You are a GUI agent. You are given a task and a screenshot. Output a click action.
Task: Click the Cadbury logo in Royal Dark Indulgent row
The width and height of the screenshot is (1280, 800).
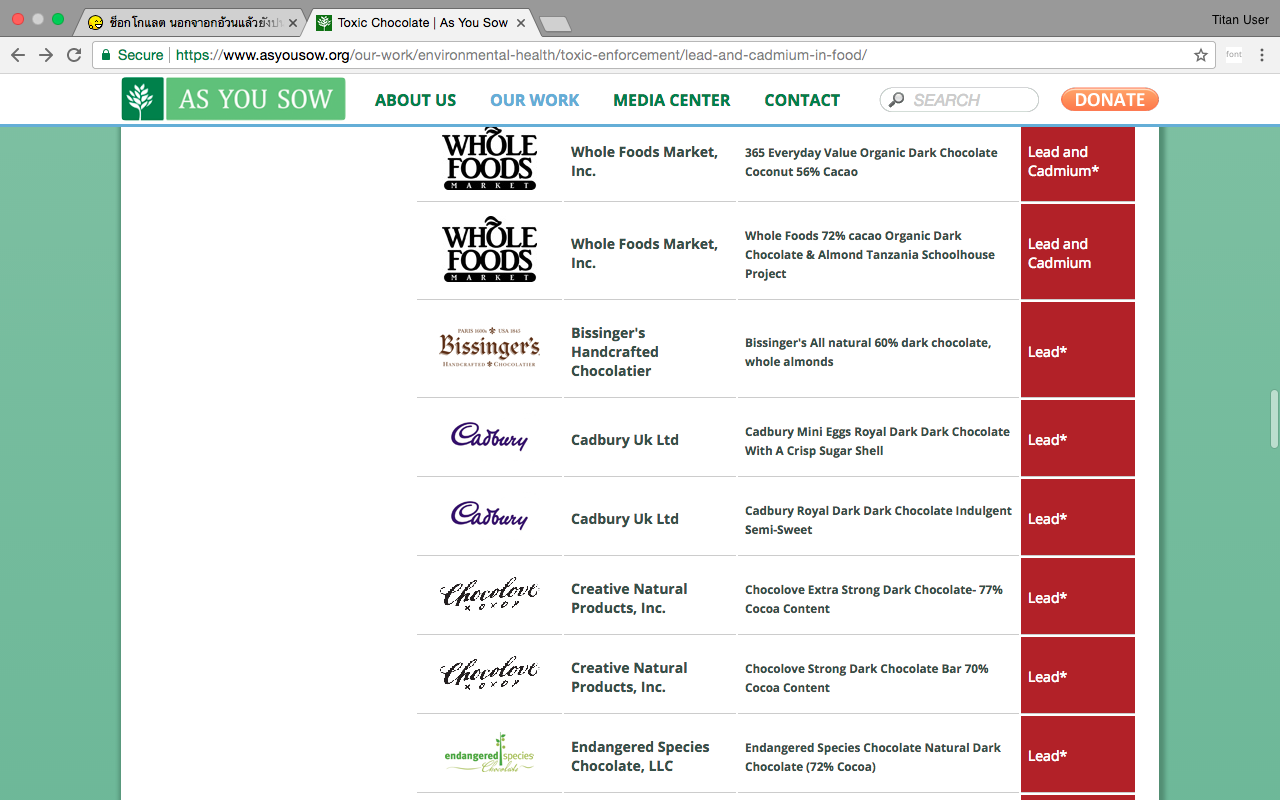[489, 515]
